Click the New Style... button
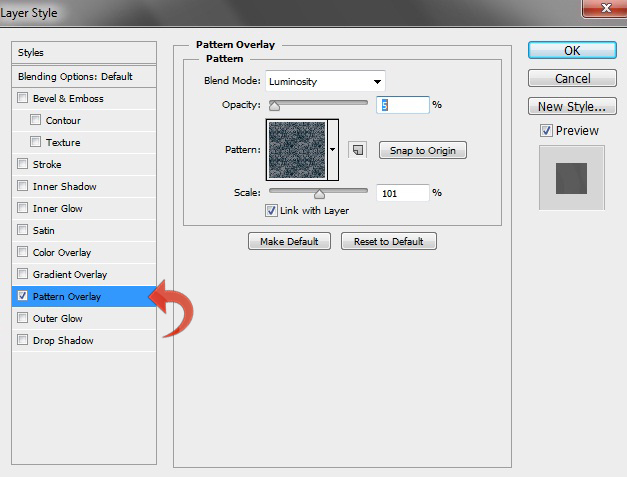 (x=571, y=106)
